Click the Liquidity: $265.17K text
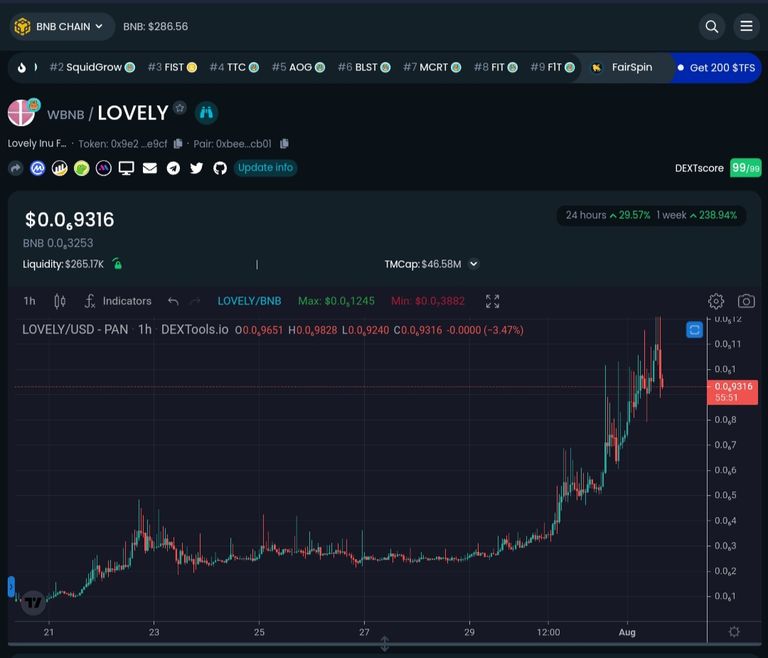768x658 pixels. click(x=63, y=264)
